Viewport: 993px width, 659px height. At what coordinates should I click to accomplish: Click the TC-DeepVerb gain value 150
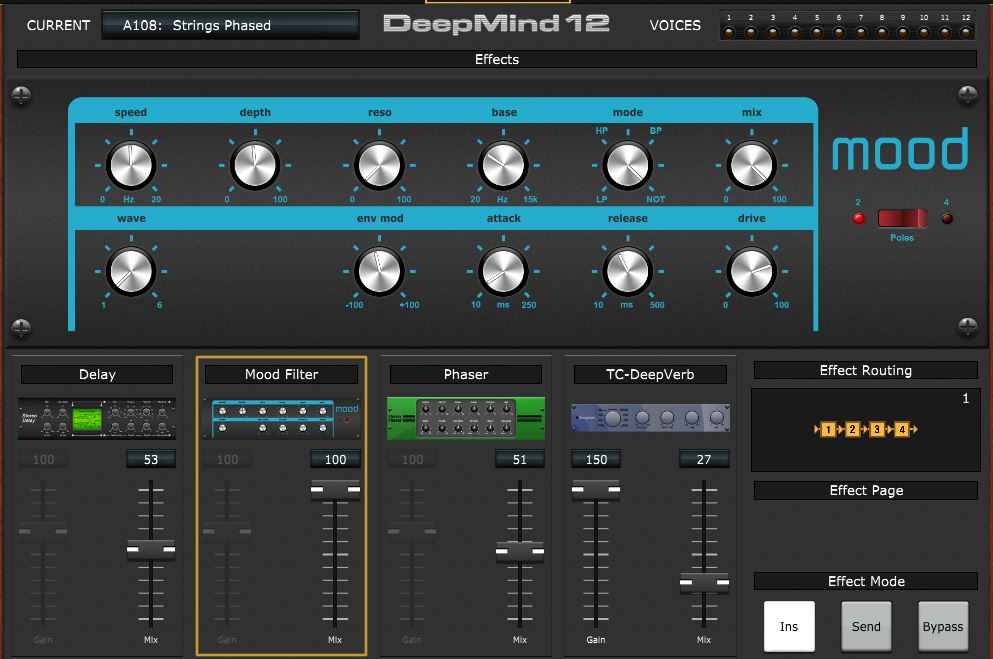(x=596, y=460)
